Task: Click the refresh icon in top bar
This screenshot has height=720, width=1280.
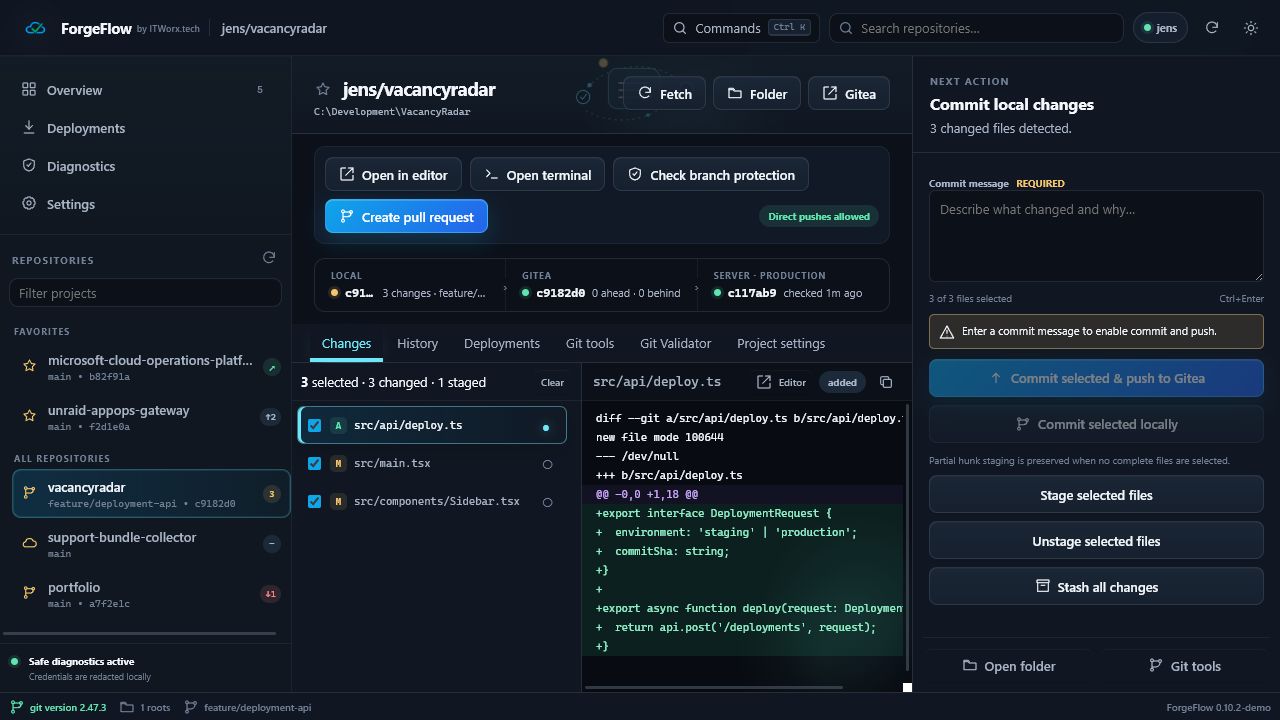Action: (x=1212, y=28)
